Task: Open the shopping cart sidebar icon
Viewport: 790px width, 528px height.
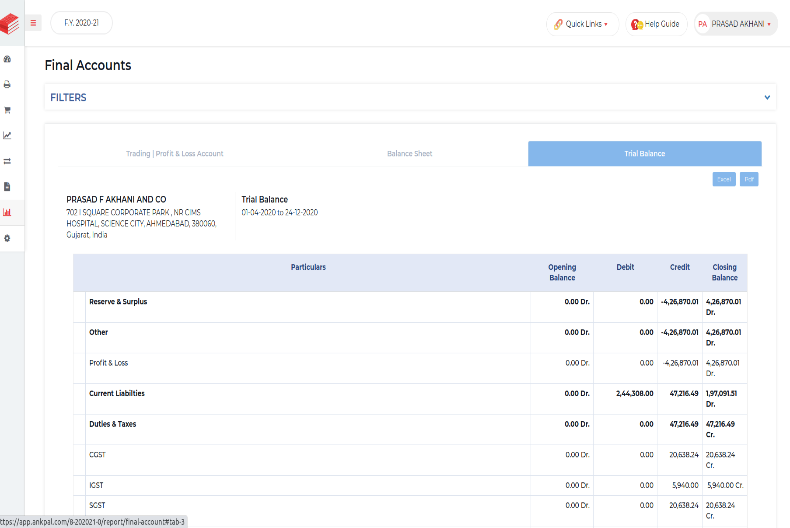Action: click(x=8, y=110)
